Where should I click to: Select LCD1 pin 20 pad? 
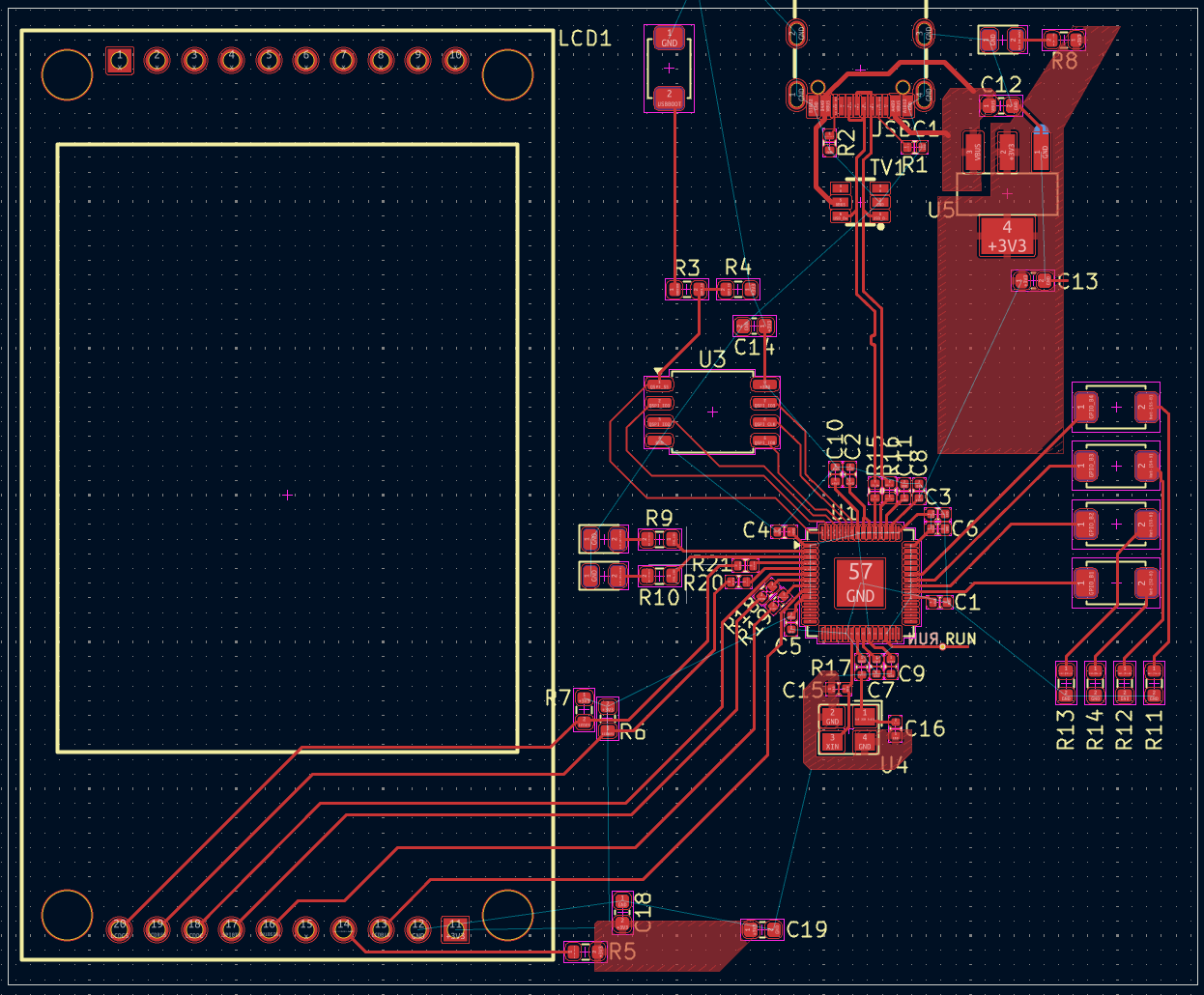point(120,929)
